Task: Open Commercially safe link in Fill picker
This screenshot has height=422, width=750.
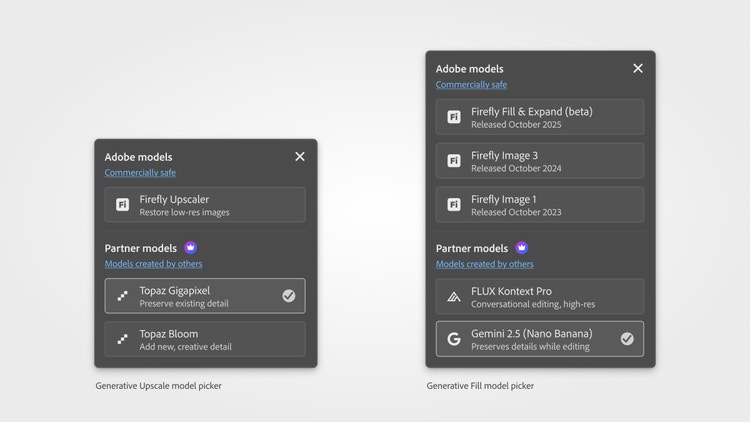Action: point(471,85)
